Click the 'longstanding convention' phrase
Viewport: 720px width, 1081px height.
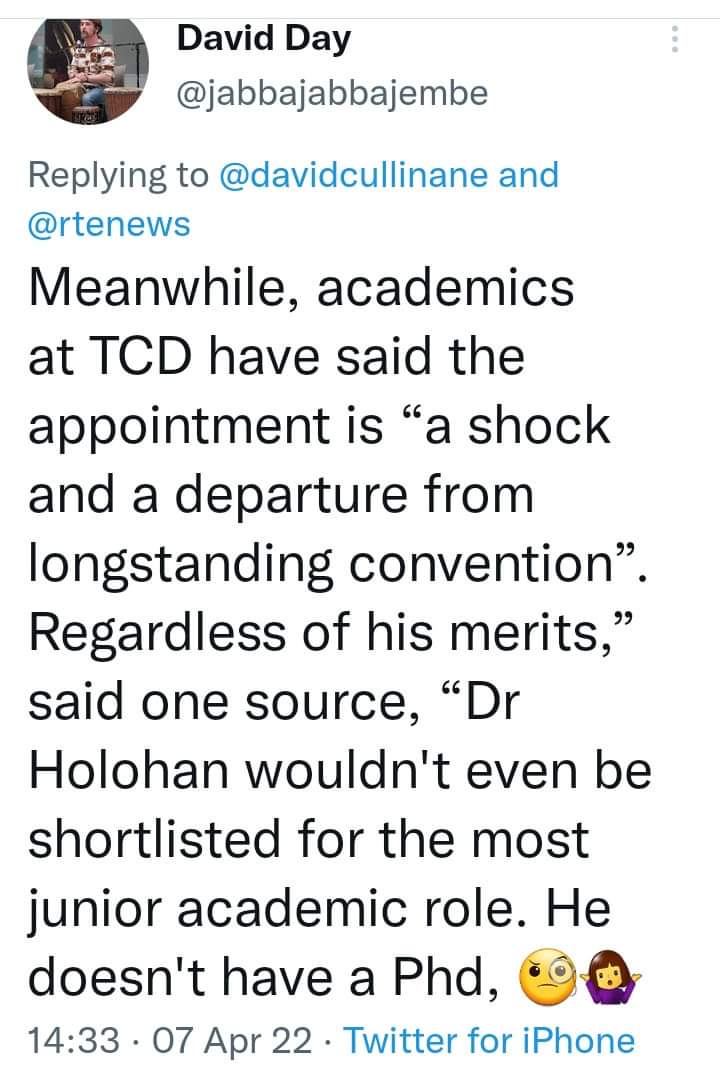(x=321, y=565)
